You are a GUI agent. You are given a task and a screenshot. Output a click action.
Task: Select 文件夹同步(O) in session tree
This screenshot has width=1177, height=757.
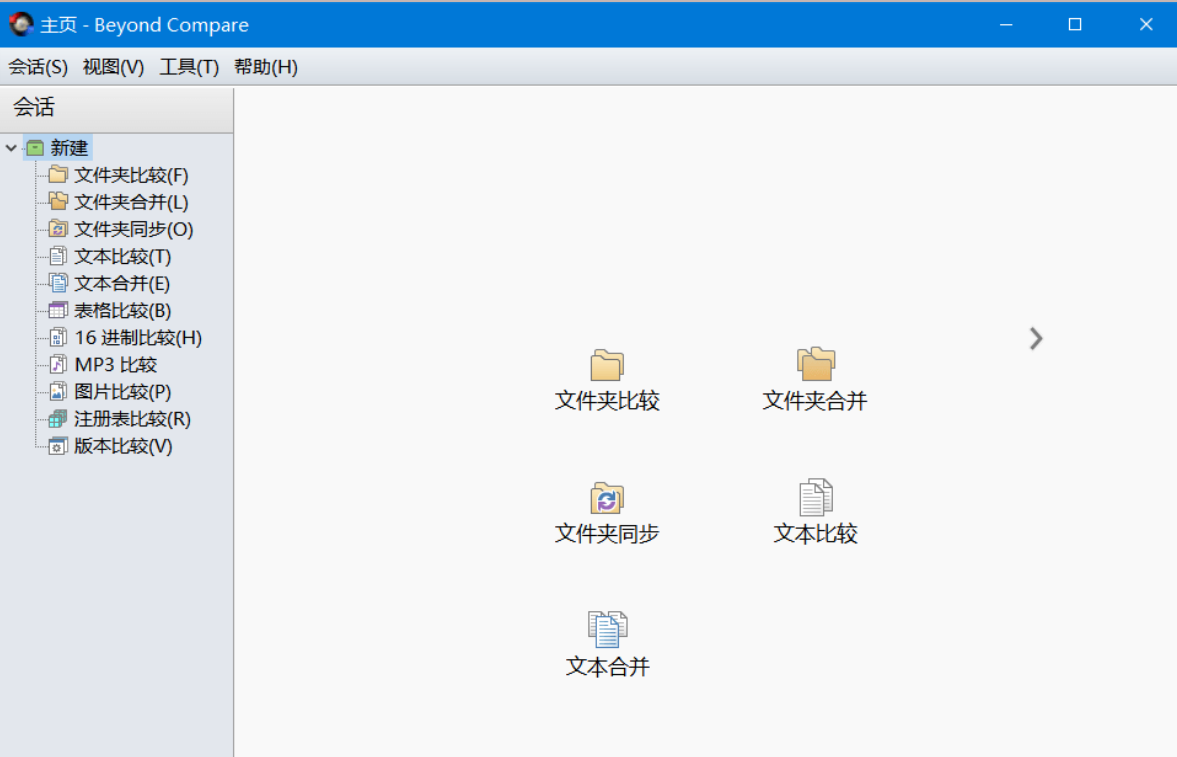pyautogui.click(x=134, y=229)
